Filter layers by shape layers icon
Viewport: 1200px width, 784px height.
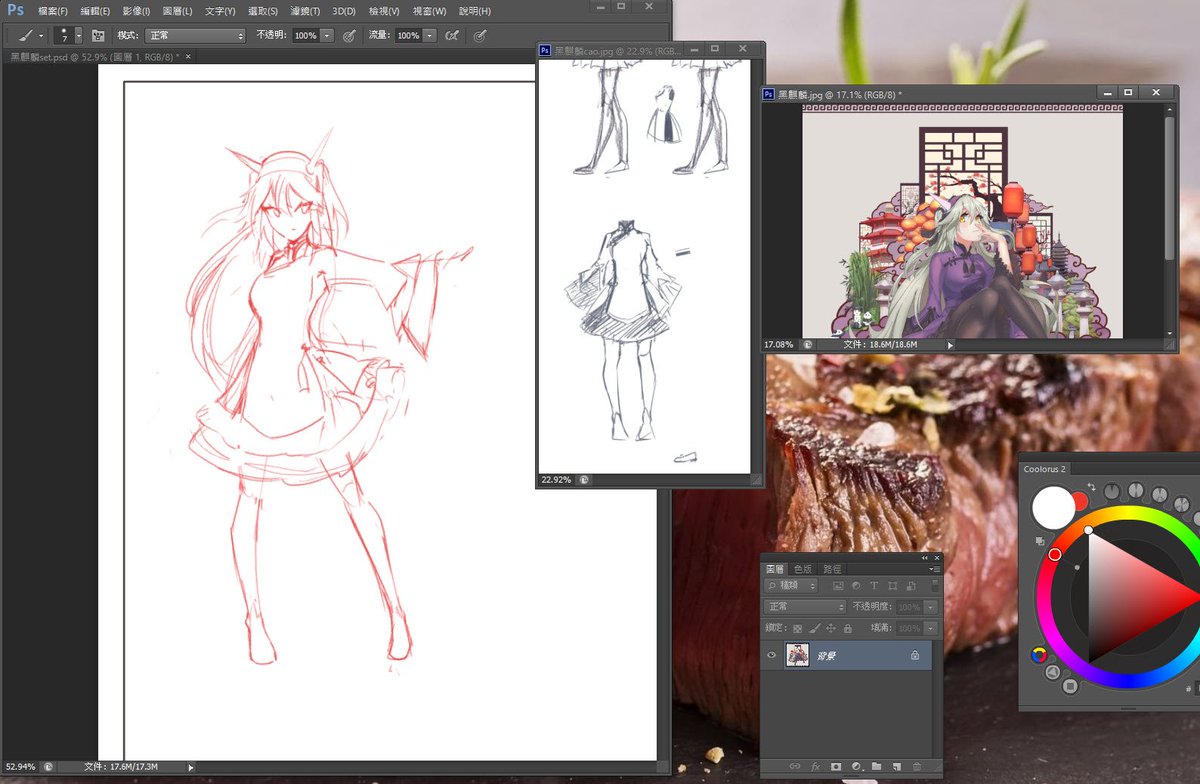[x=892, y=586]
